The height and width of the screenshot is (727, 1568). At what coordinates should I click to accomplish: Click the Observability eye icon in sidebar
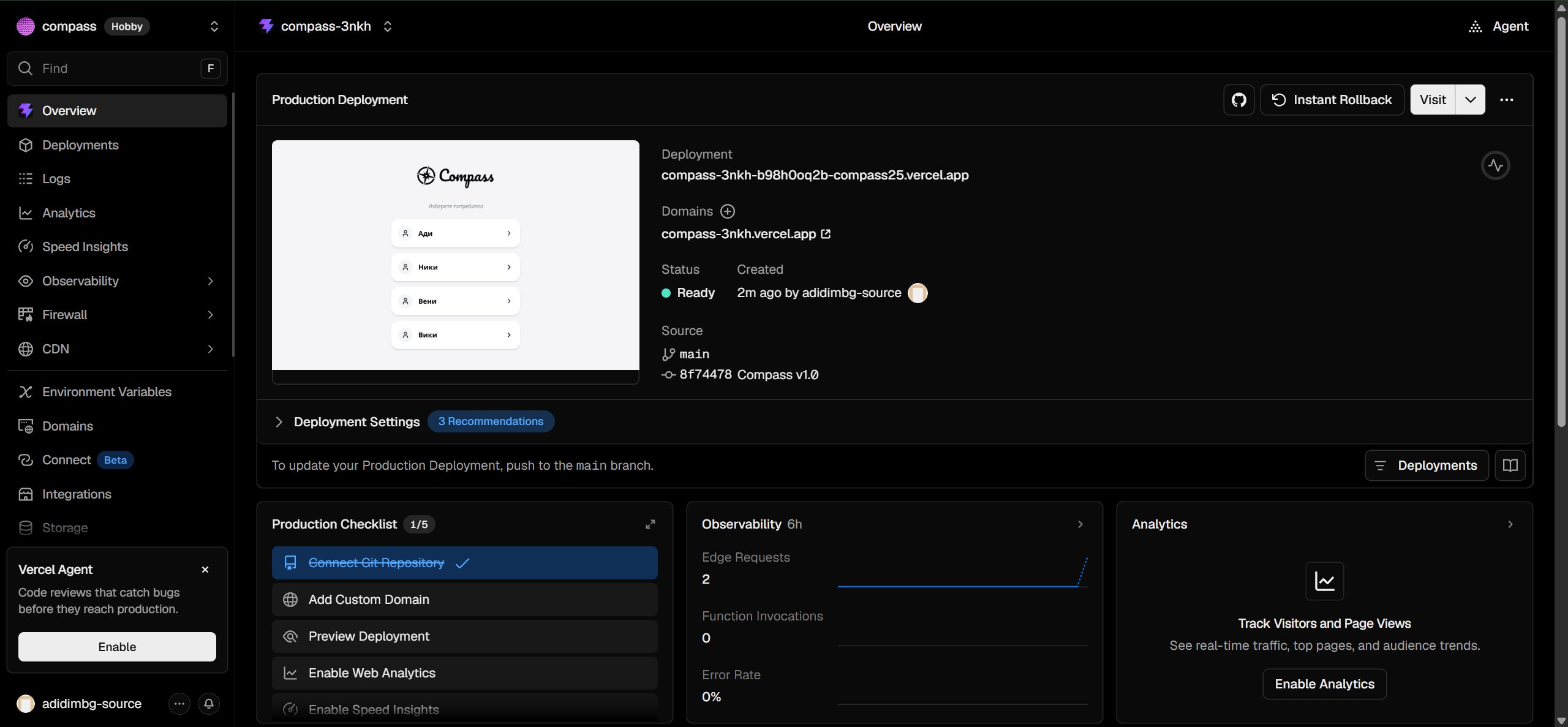coord(25,281)
